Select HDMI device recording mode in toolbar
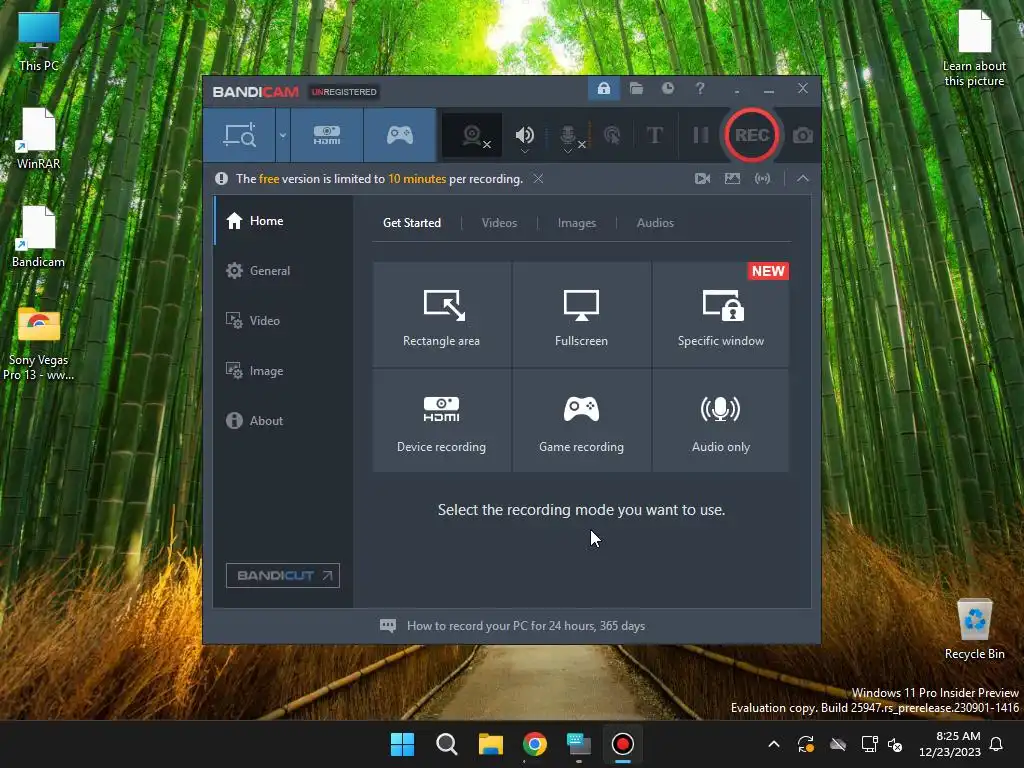Viewport: 1024px width, 768px height. click(x=327, y=135)
